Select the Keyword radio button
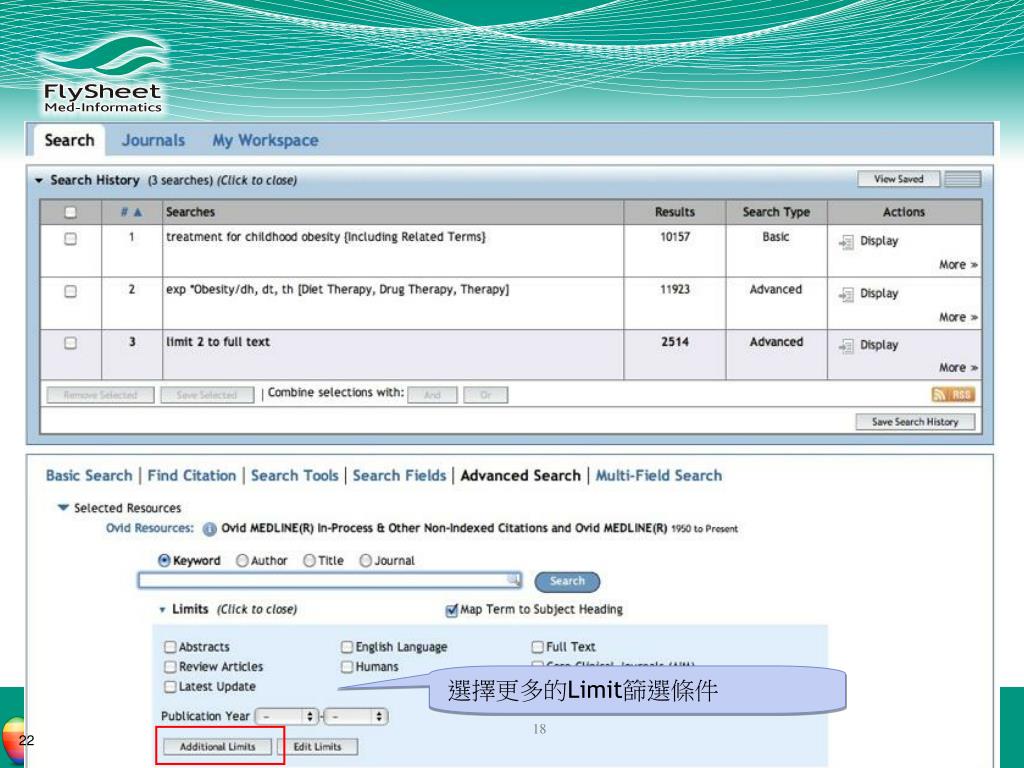Image resolution: width=1024 pixels, height=768 pixels. tap(165, 560)
